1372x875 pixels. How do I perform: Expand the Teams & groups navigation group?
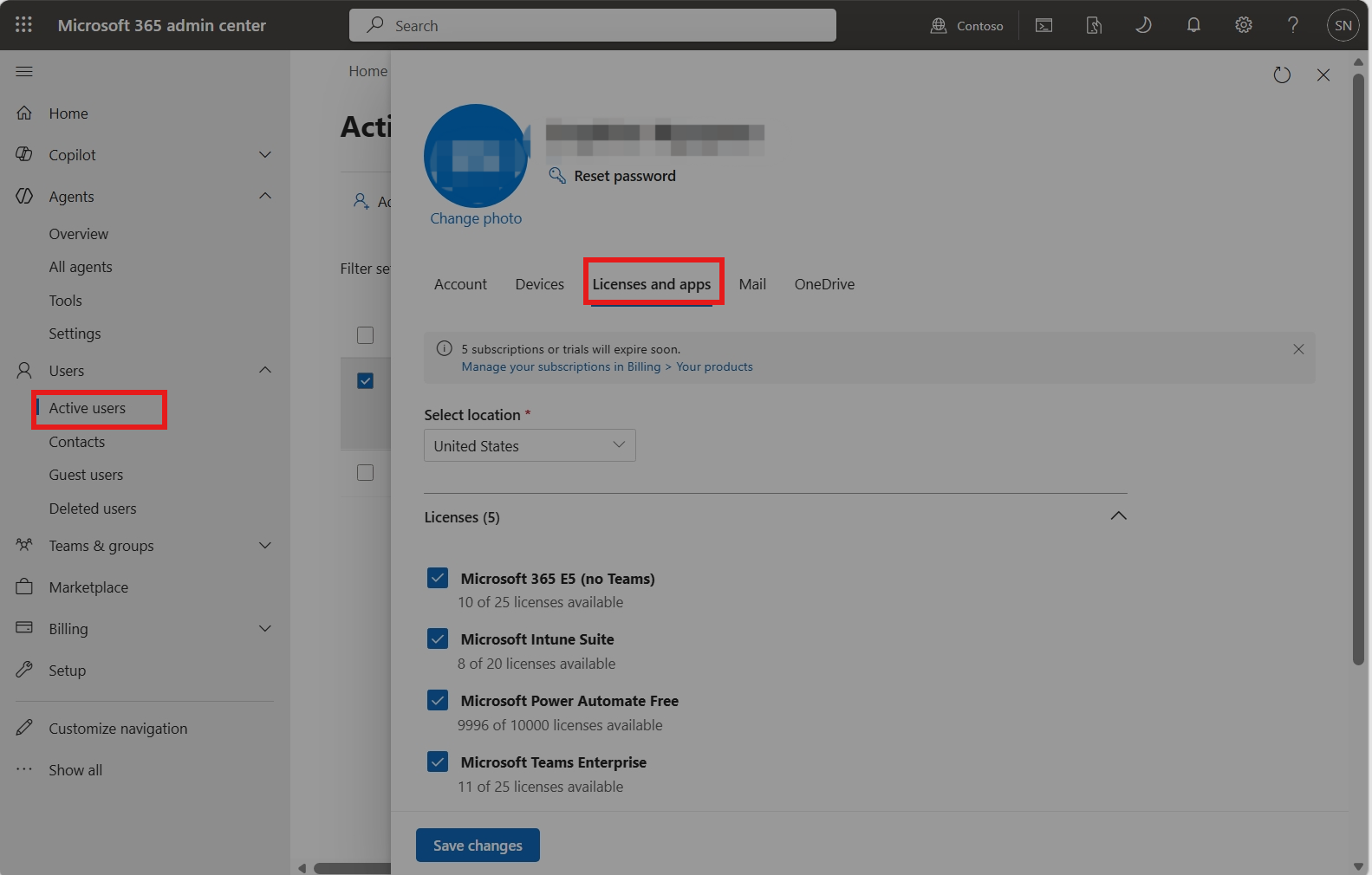point(265,545)
